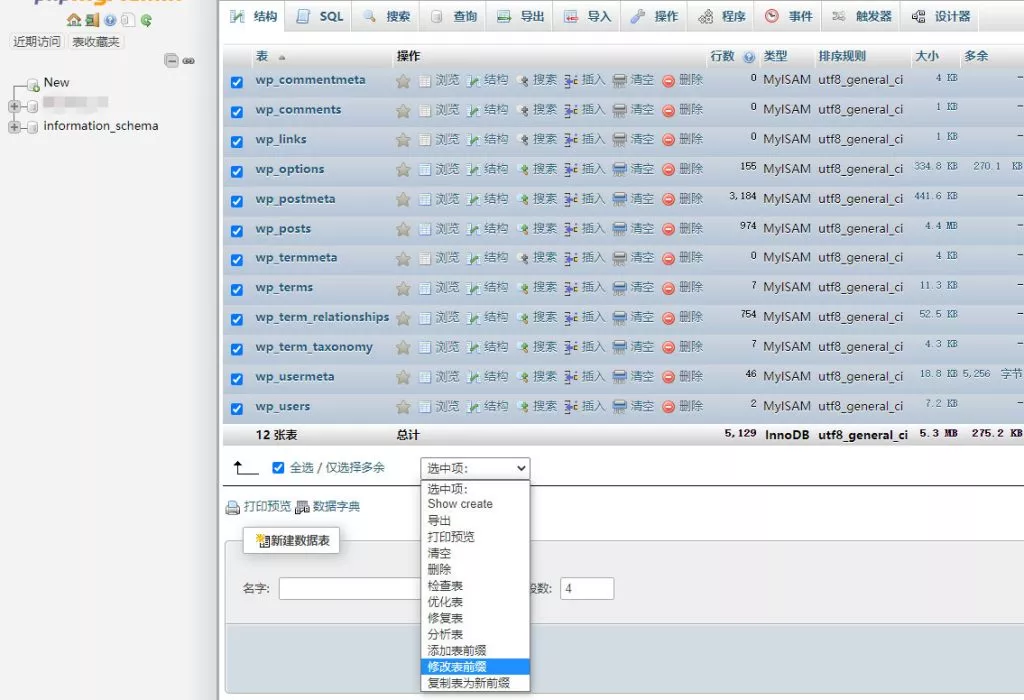Toggle the select all checkbox

click(x=278, y=468)
